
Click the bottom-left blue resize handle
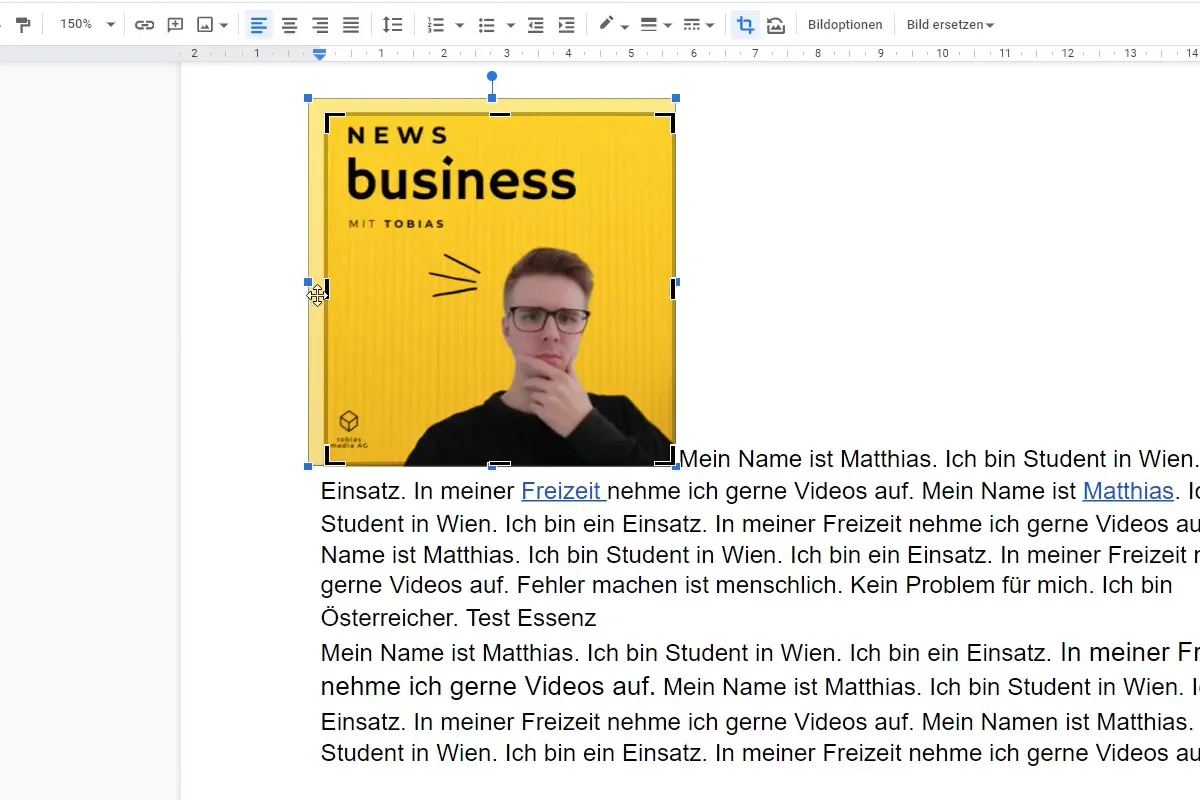click(308, 466)
